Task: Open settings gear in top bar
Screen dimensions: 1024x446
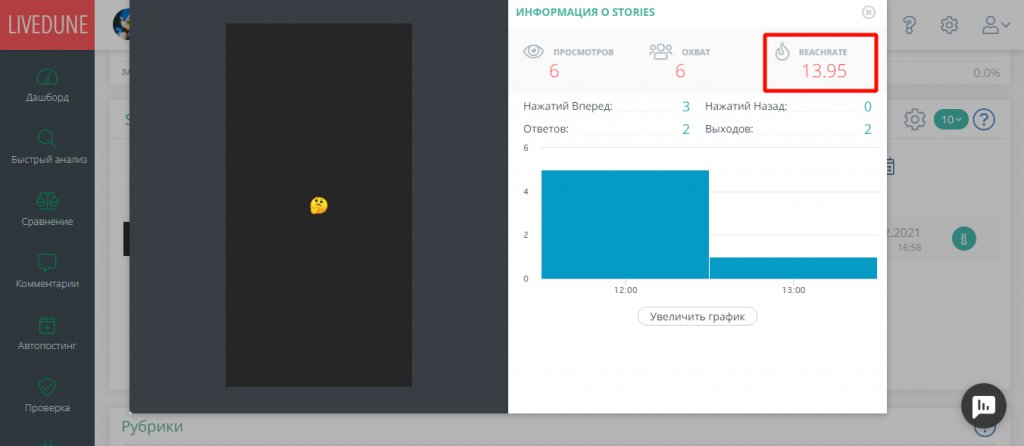Action: click(949, 25)
